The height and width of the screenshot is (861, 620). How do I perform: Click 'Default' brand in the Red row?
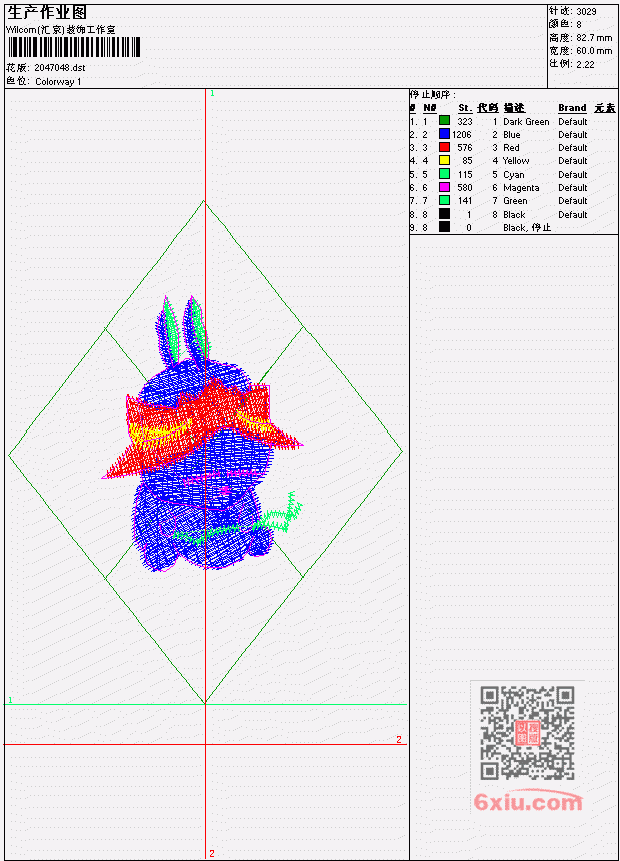coord(572,147)
